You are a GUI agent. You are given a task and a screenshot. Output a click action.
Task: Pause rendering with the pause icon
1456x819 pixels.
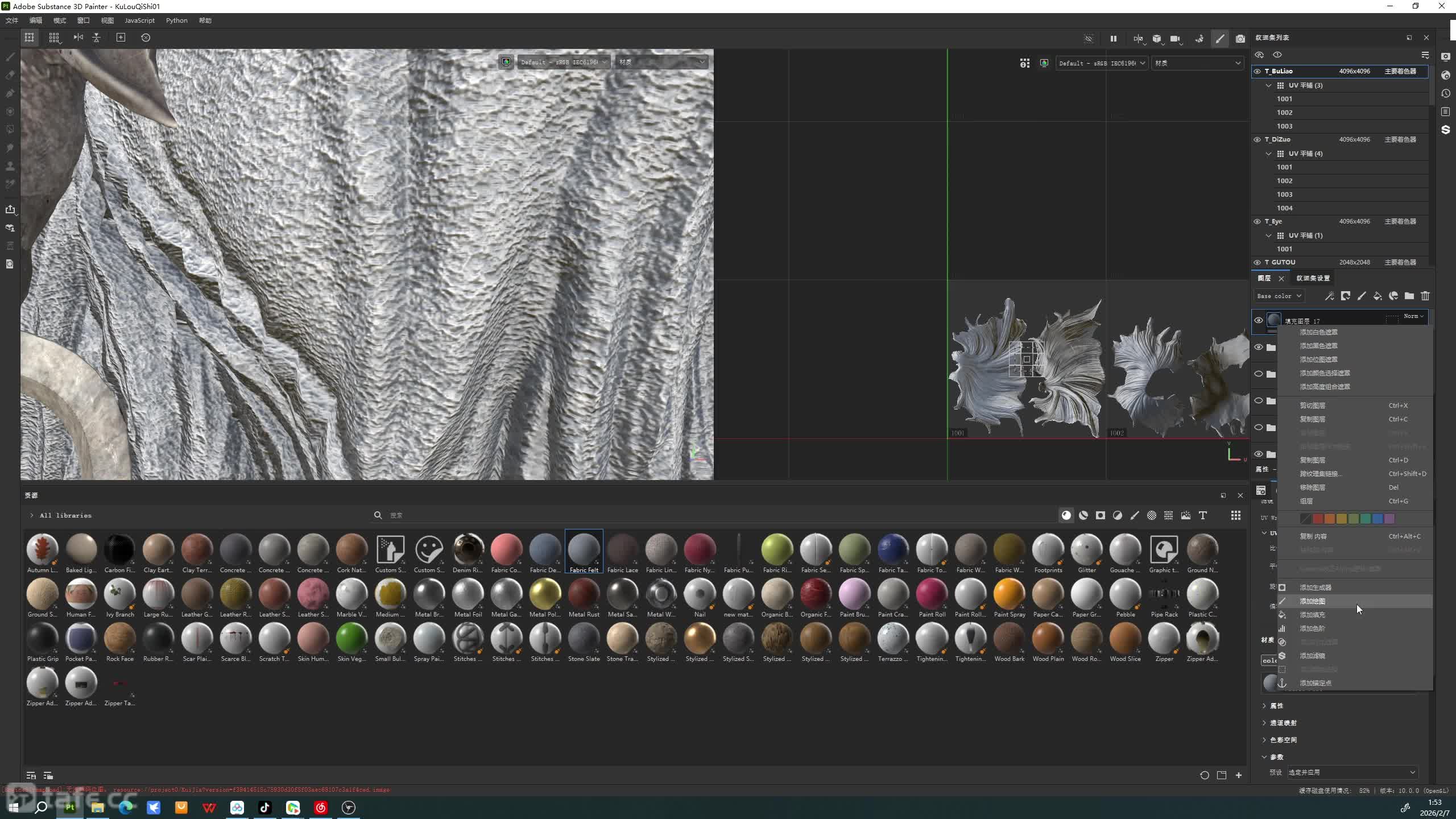click(x=1114, y=39)
